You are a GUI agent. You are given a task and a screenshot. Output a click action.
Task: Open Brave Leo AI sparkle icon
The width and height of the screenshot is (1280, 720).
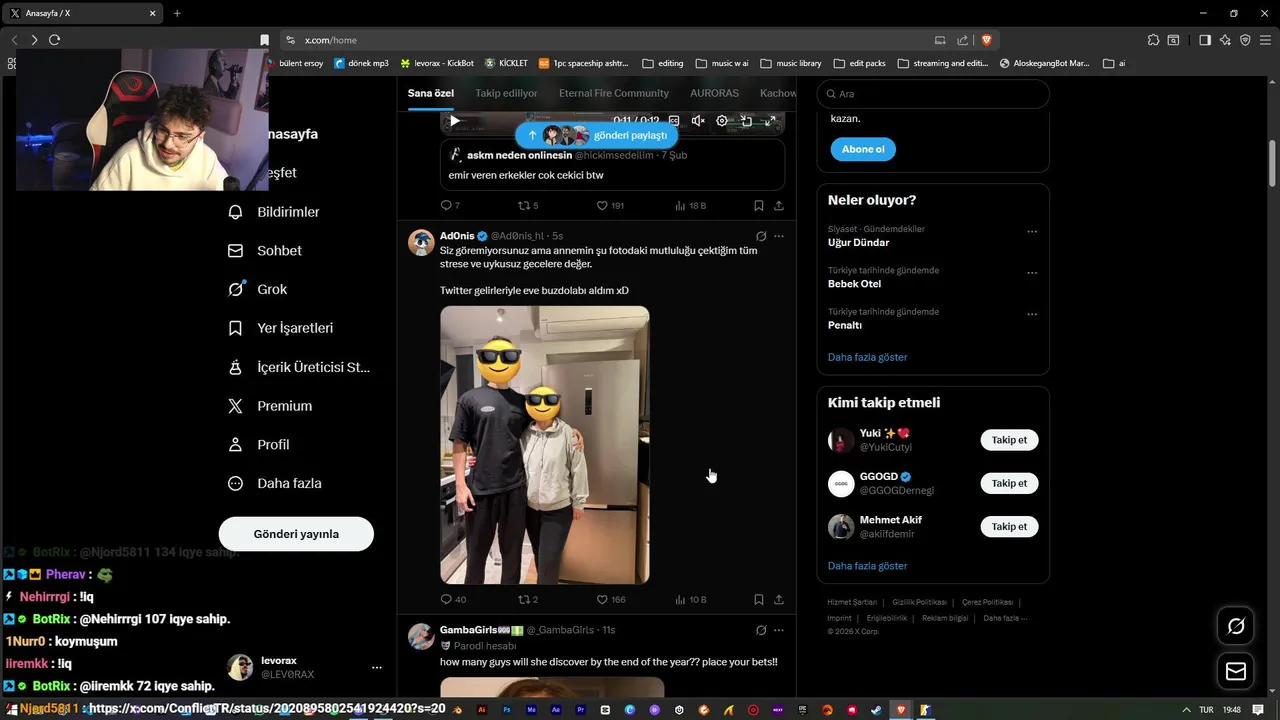(1225, 40)
